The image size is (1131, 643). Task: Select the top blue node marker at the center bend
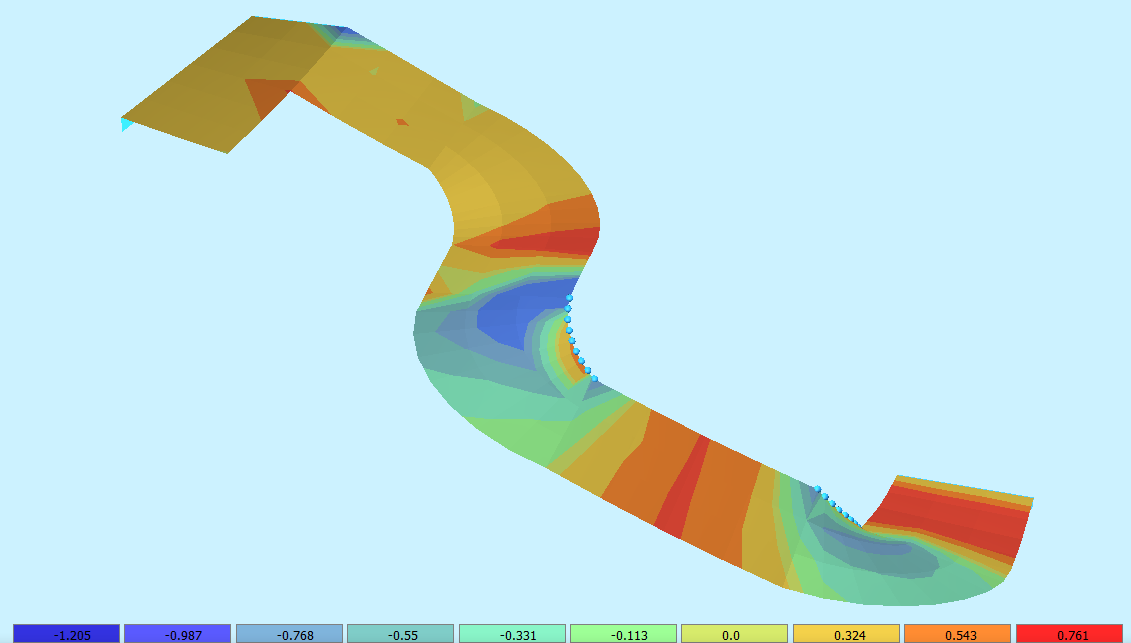point(569,298)
